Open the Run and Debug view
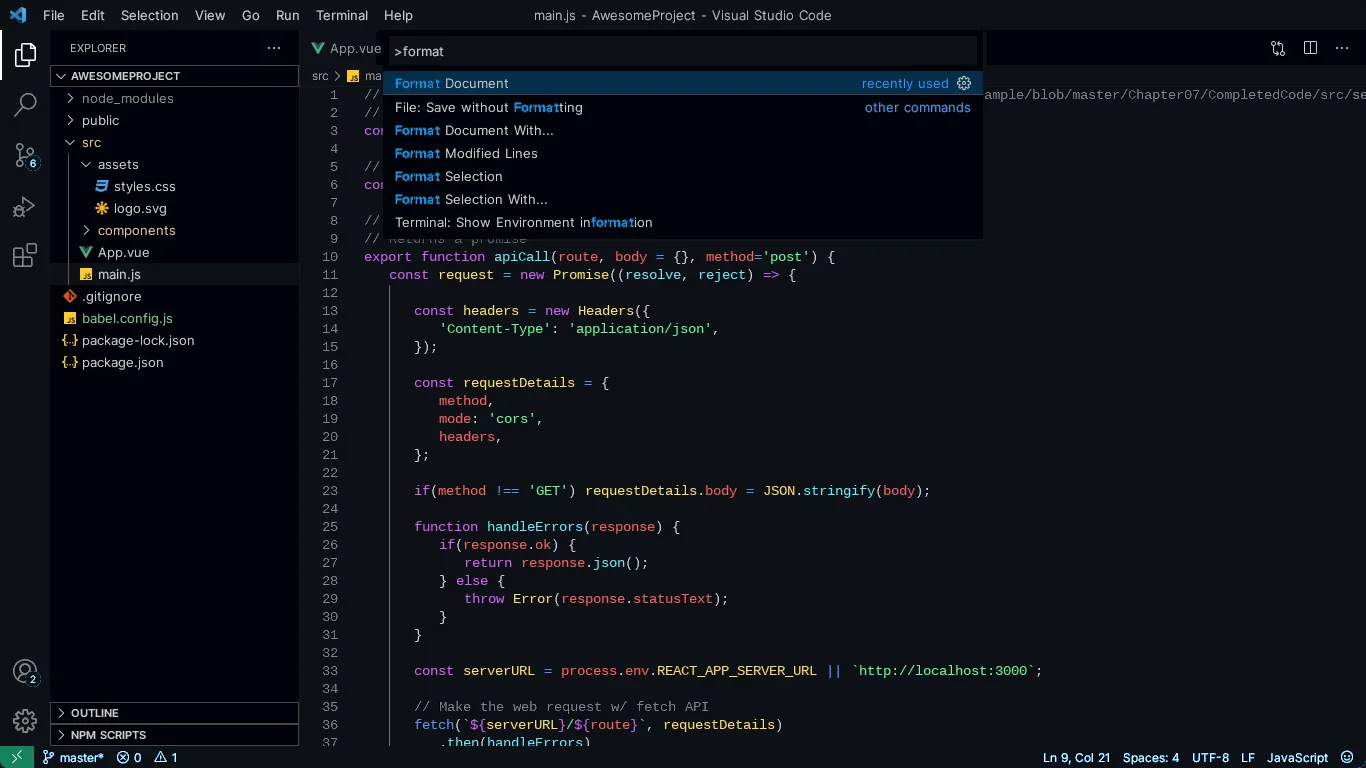Image resolution: width=1366 pixels, height=768 pixels. [25, 206]
